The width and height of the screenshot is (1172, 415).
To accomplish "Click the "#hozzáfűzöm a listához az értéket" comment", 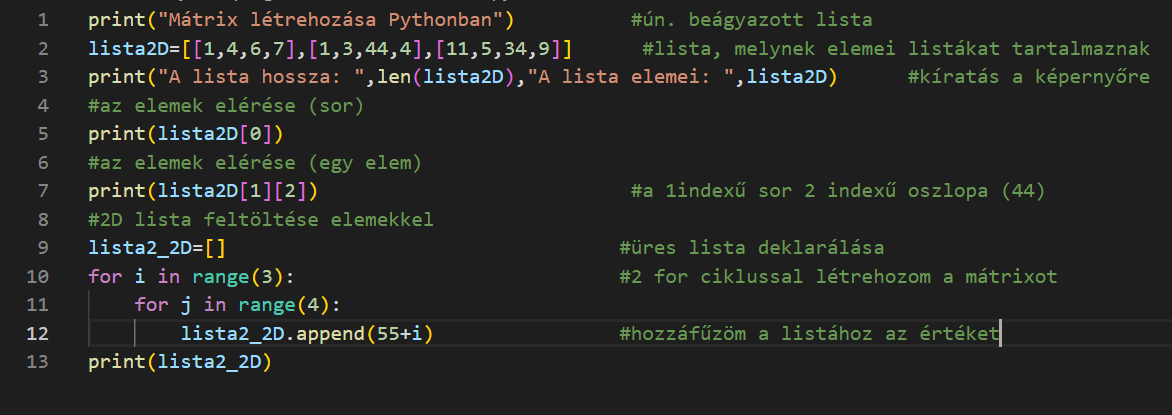I will point(808,334).
